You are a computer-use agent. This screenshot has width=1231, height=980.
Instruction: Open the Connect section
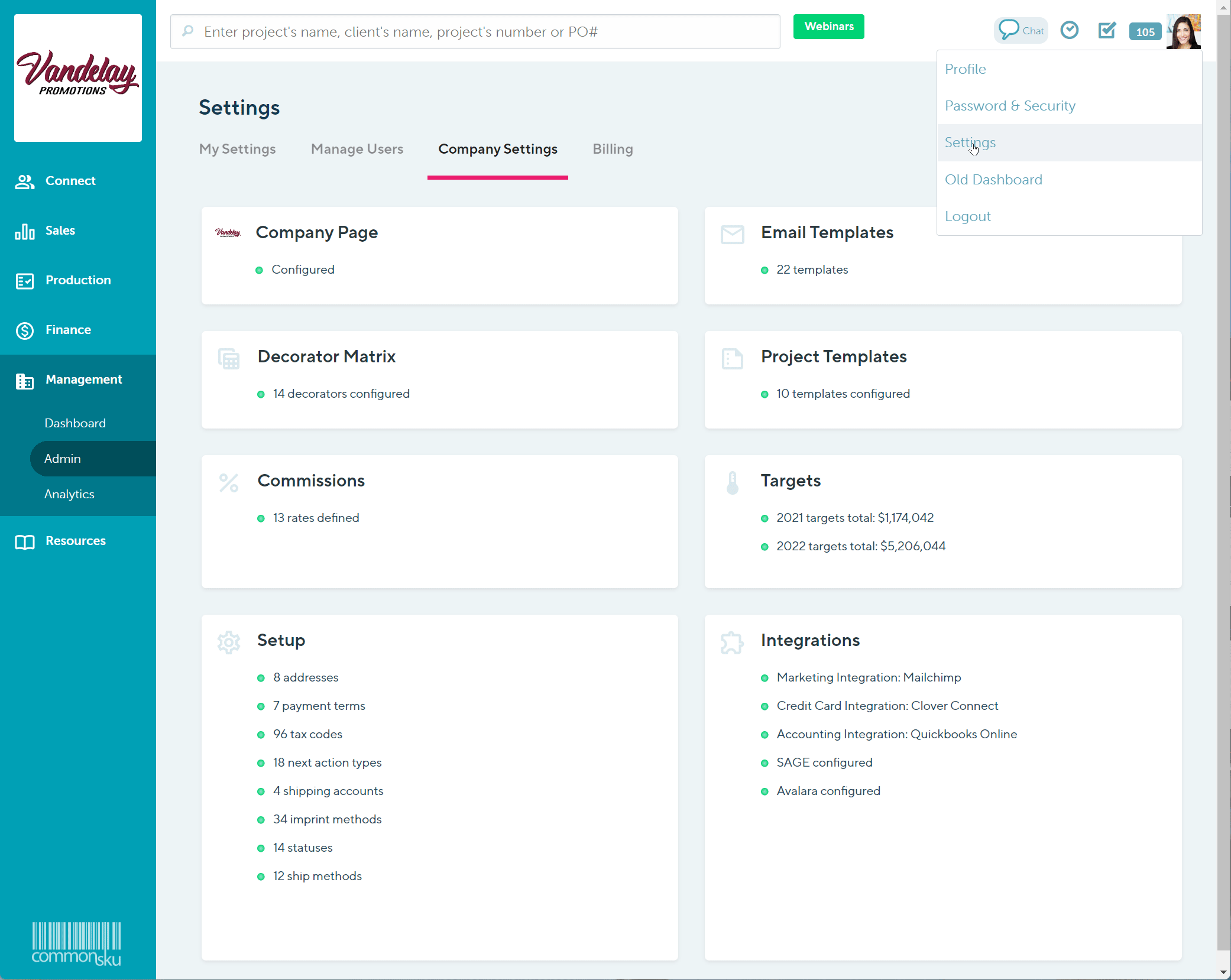pos(70,181)
